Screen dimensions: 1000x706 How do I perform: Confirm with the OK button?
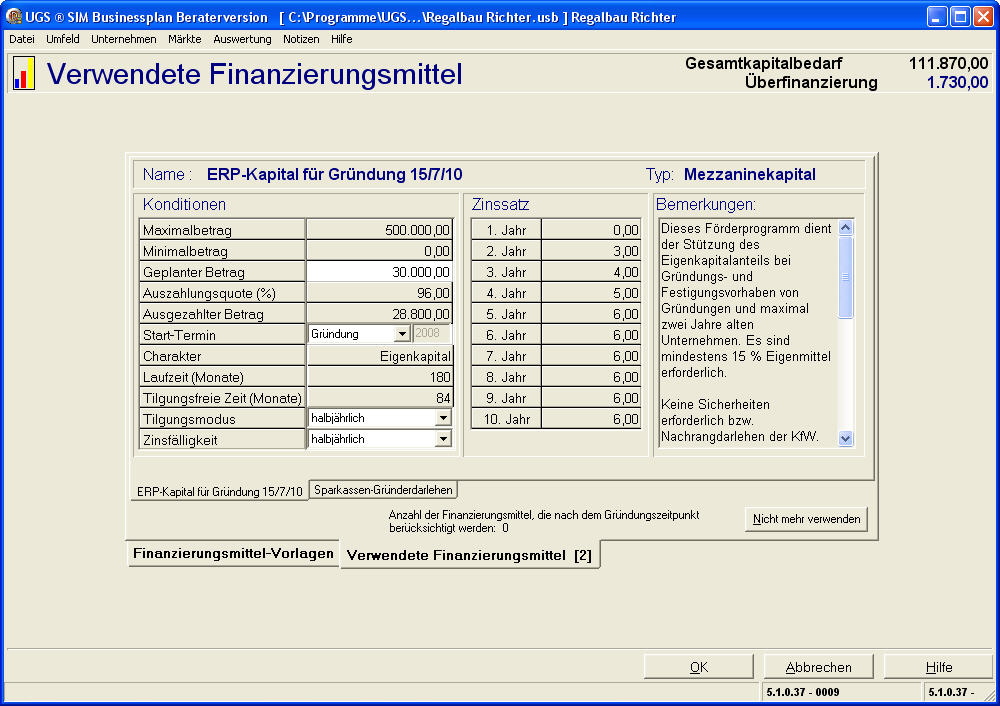click(698, 667)
